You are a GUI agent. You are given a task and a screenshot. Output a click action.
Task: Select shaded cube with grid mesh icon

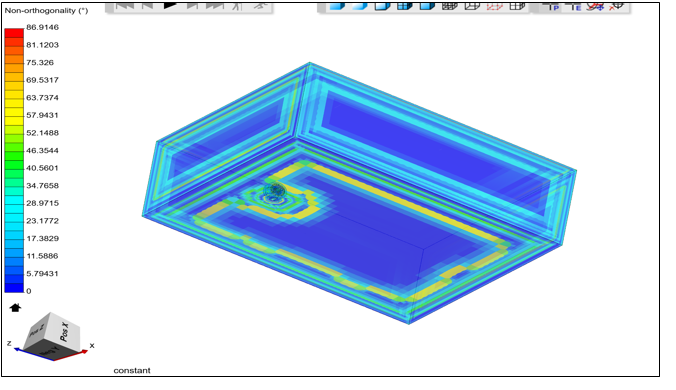[405, 6]
